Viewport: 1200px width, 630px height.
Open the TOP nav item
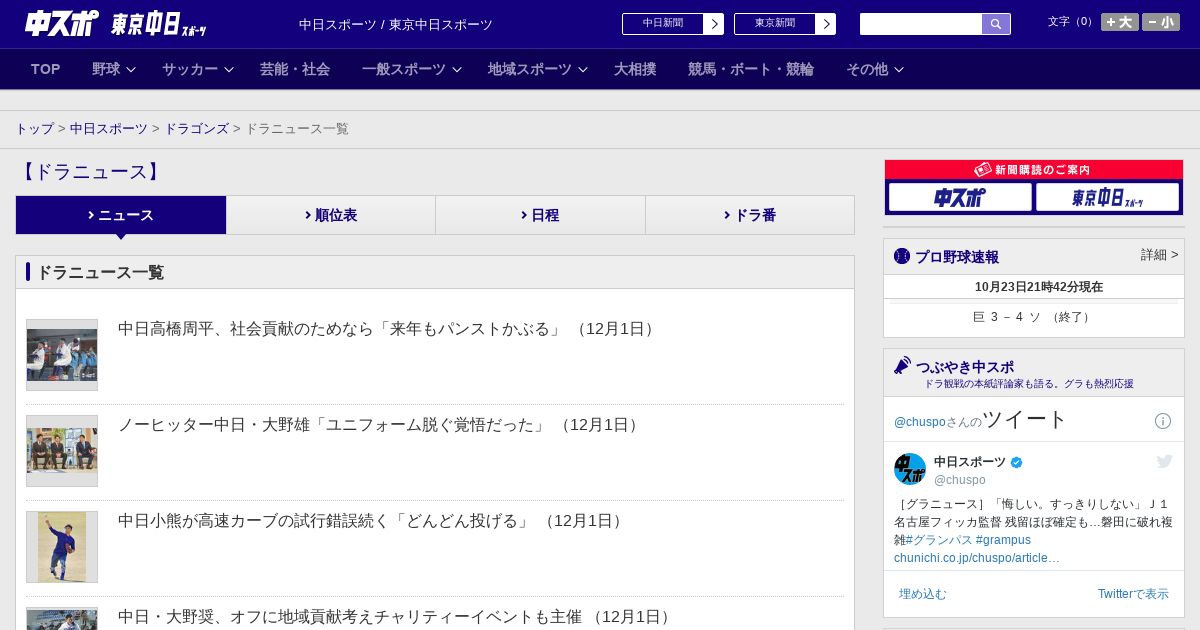46,69
